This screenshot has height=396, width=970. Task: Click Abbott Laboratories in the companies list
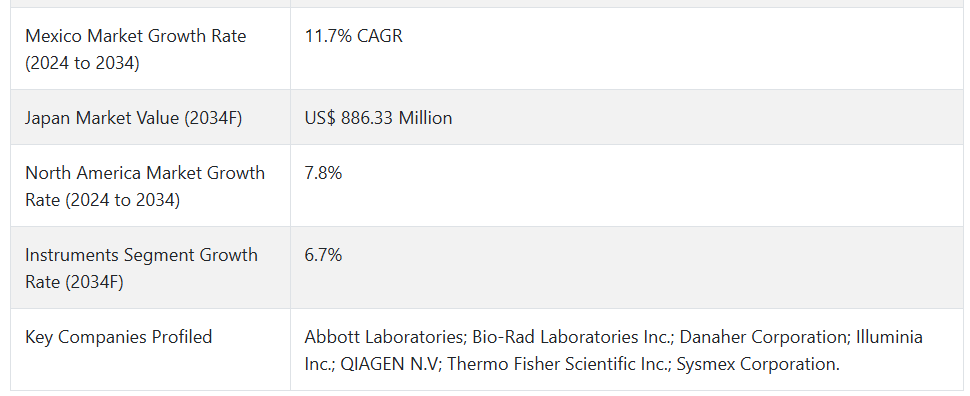[x=385, y=337]
